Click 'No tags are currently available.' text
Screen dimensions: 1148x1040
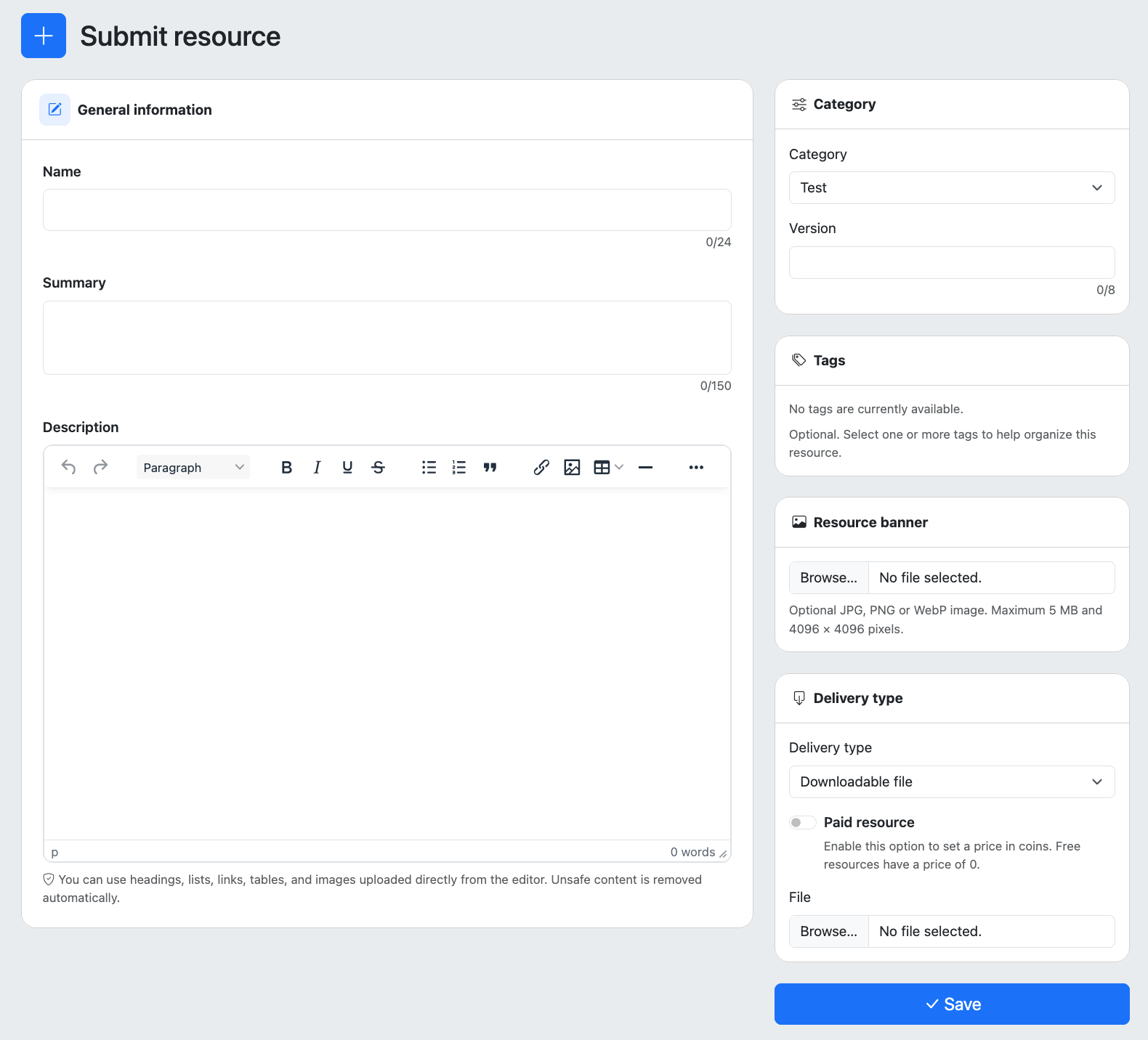tap(876, 409)
